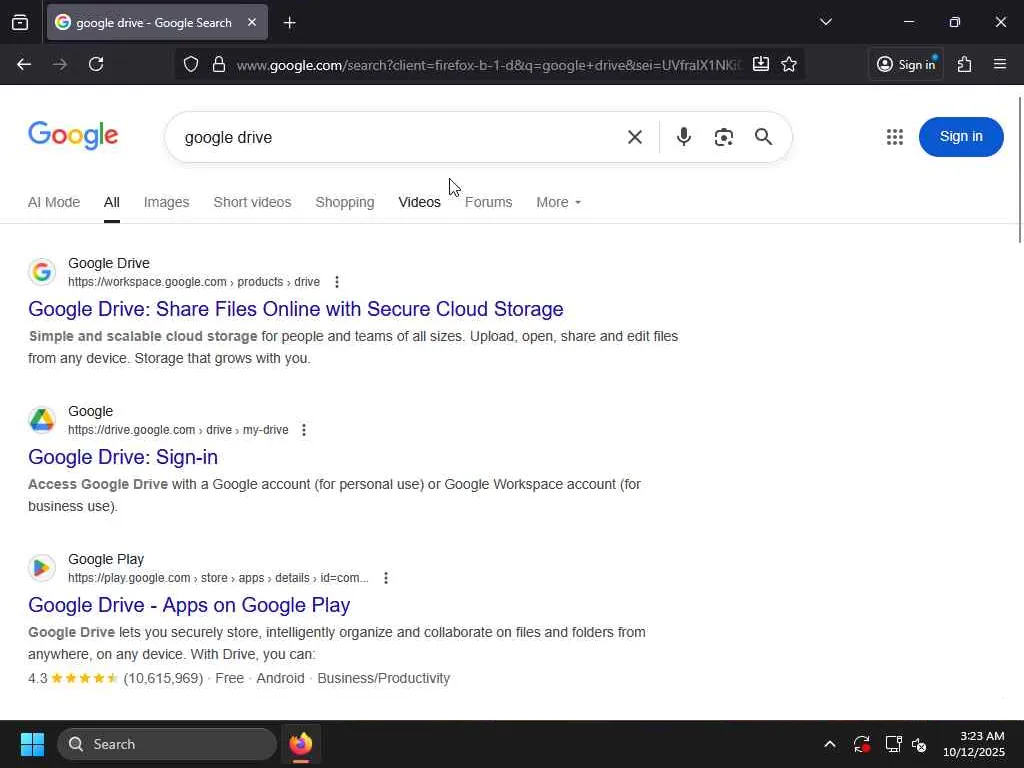Switch to Images results tab
Viewport: 1024px width, 768px height.
167,202
